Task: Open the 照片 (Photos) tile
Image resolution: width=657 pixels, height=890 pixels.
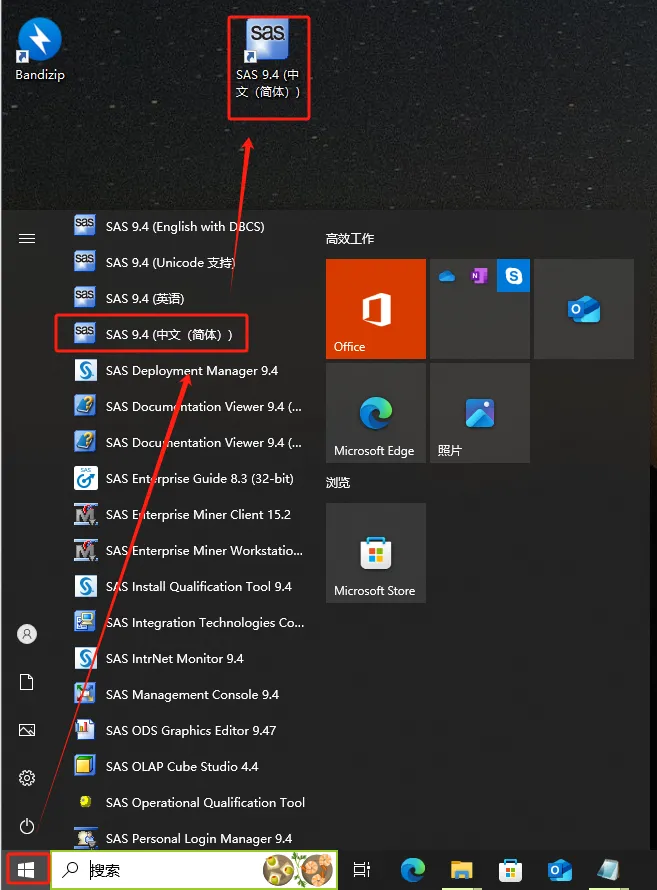Action: click(x=480, y=413)
